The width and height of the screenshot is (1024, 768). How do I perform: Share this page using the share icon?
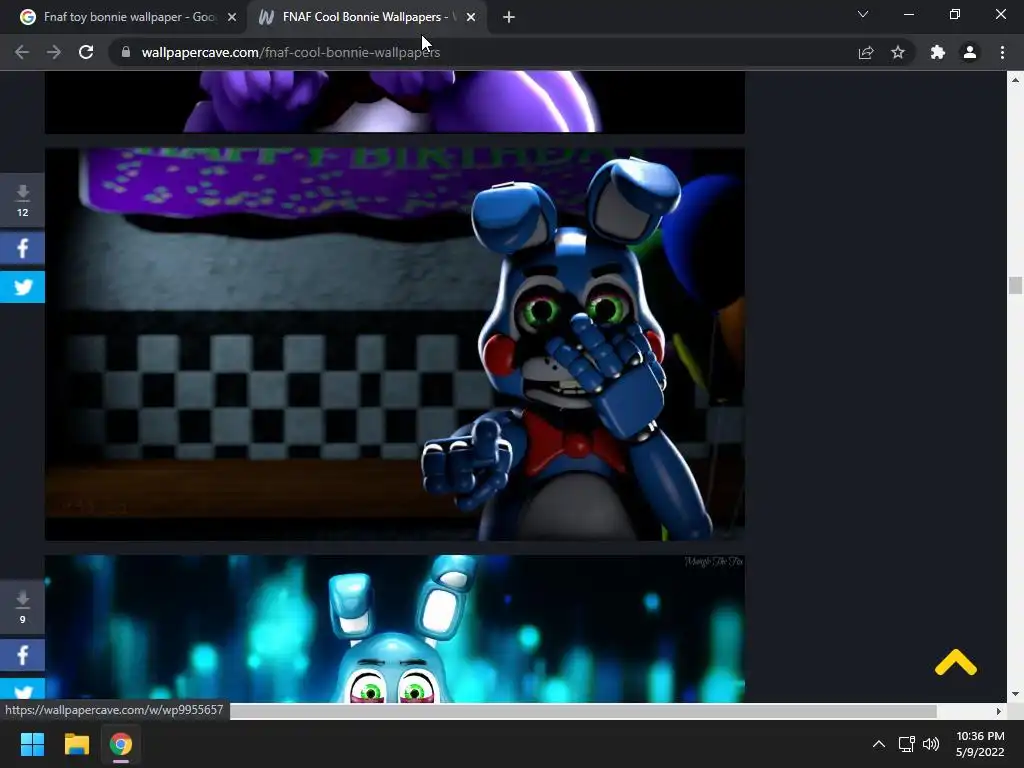click(x=866, y=52)
